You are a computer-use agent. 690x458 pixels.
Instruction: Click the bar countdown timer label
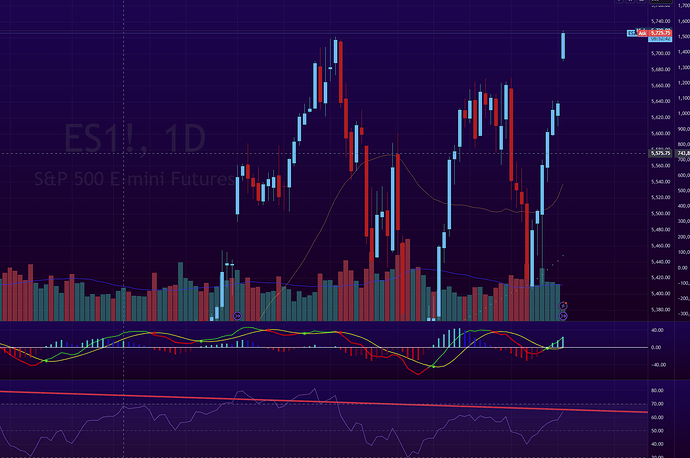pos(660,39)
